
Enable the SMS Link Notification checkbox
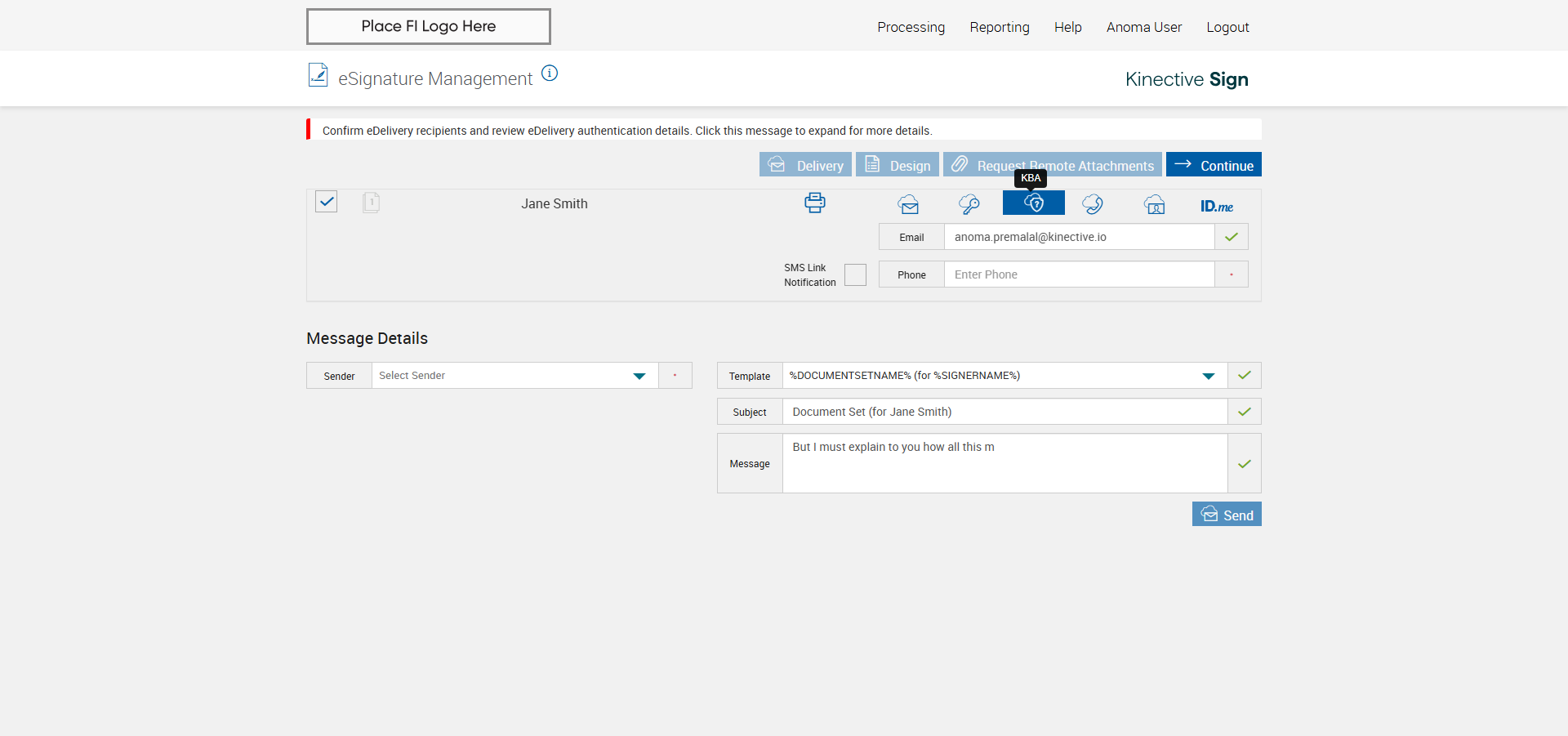855,274
